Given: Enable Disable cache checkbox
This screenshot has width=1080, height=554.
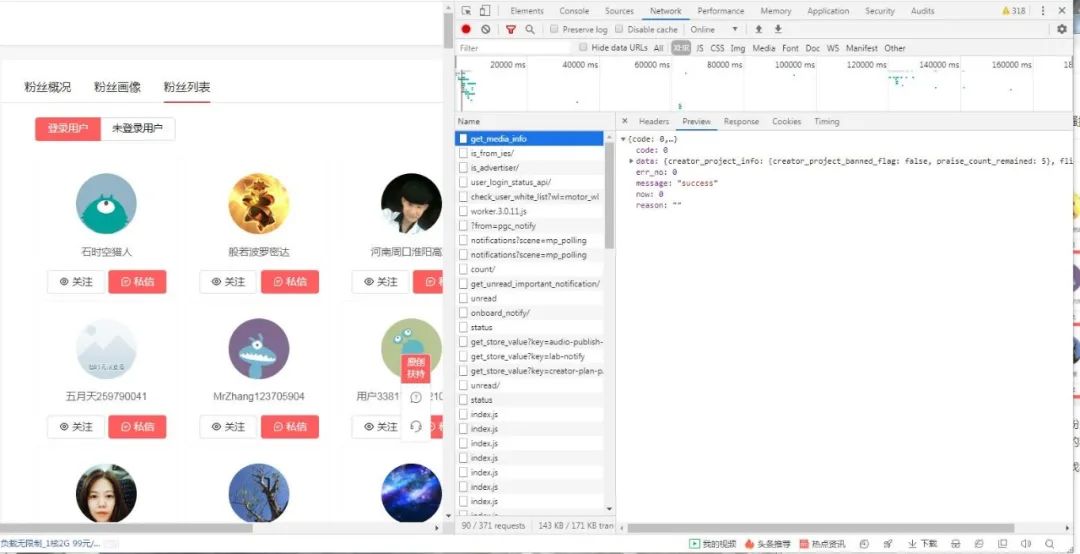Looking at the screenshot, I should [x=619, y=29].
